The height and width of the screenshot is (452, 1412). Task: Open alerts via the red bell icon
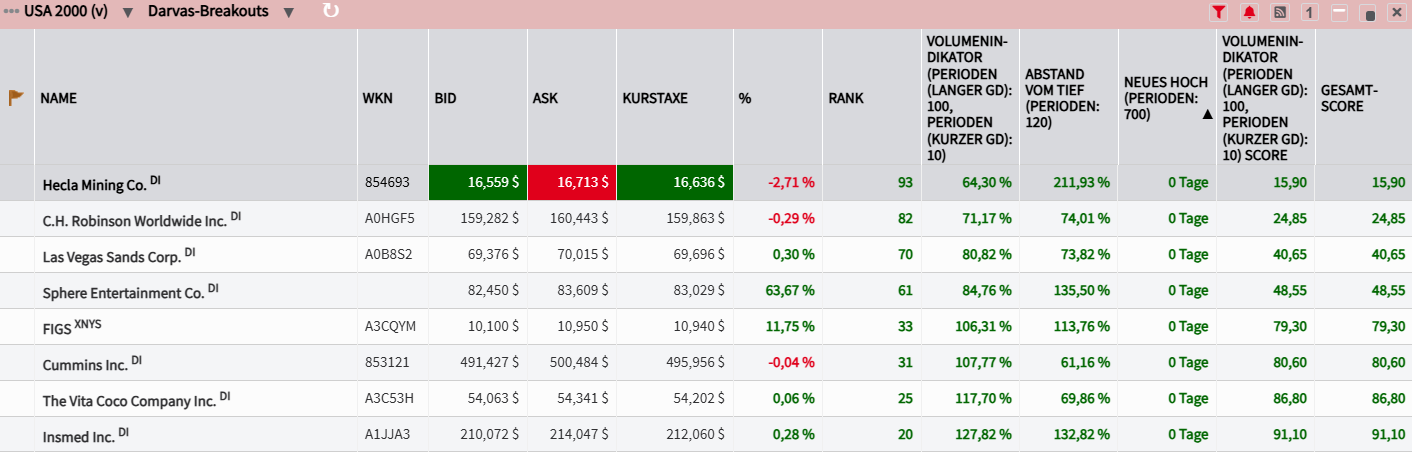coord(1249,13)
